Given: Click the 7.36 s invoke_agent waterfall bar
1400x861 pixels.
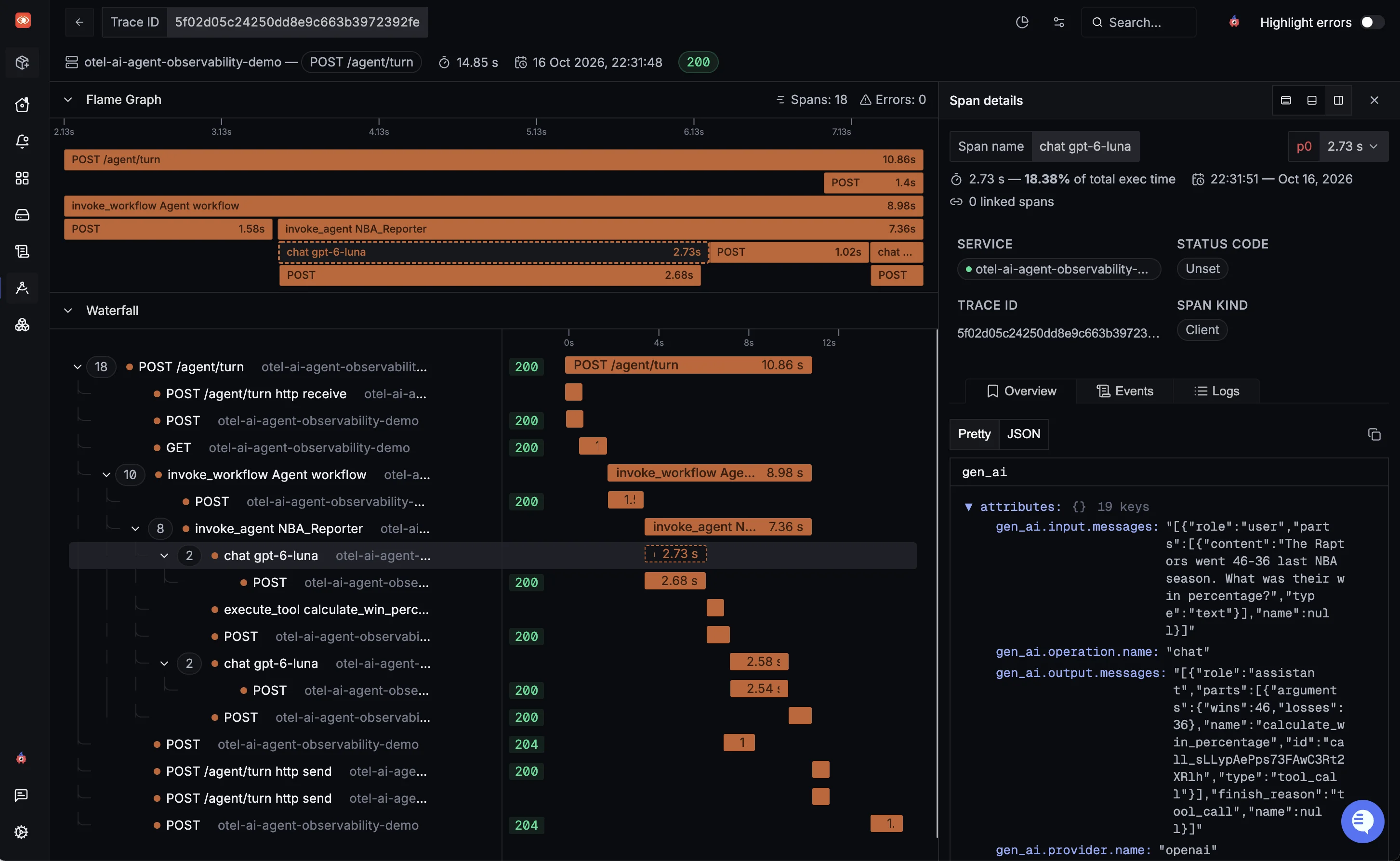Looking at the screenshot, I should click(x=728, y=527).
